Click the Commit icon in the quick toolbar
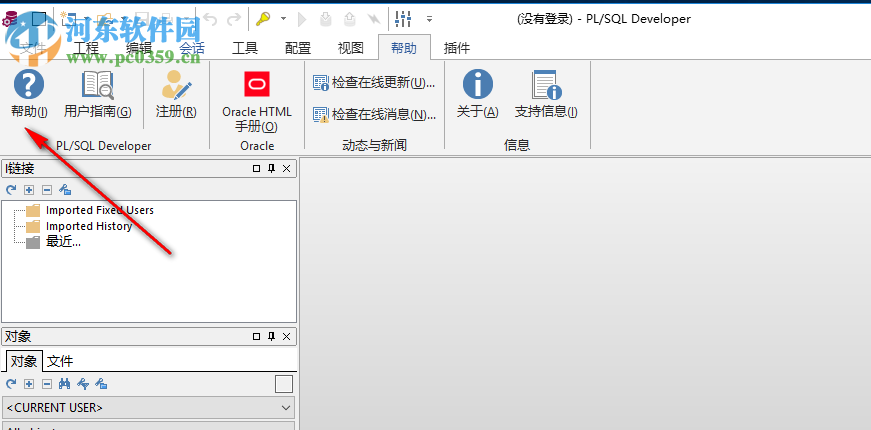Viewport: 871px width, 430px height. pos(326,19)
